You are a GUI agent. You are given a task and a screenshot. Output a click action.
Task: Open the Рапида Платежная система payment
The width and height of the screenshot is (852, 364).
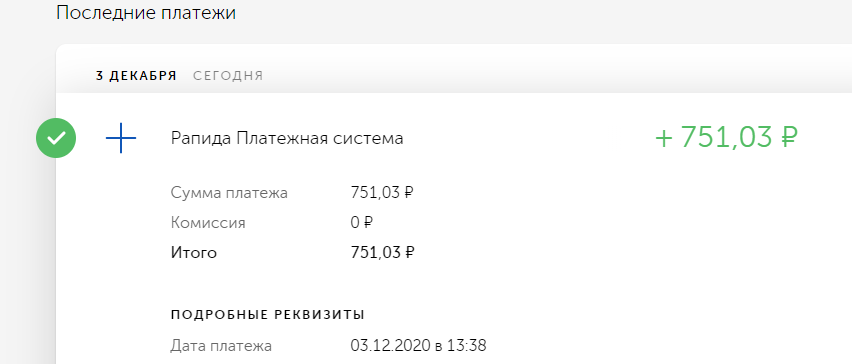click(287, 139)
